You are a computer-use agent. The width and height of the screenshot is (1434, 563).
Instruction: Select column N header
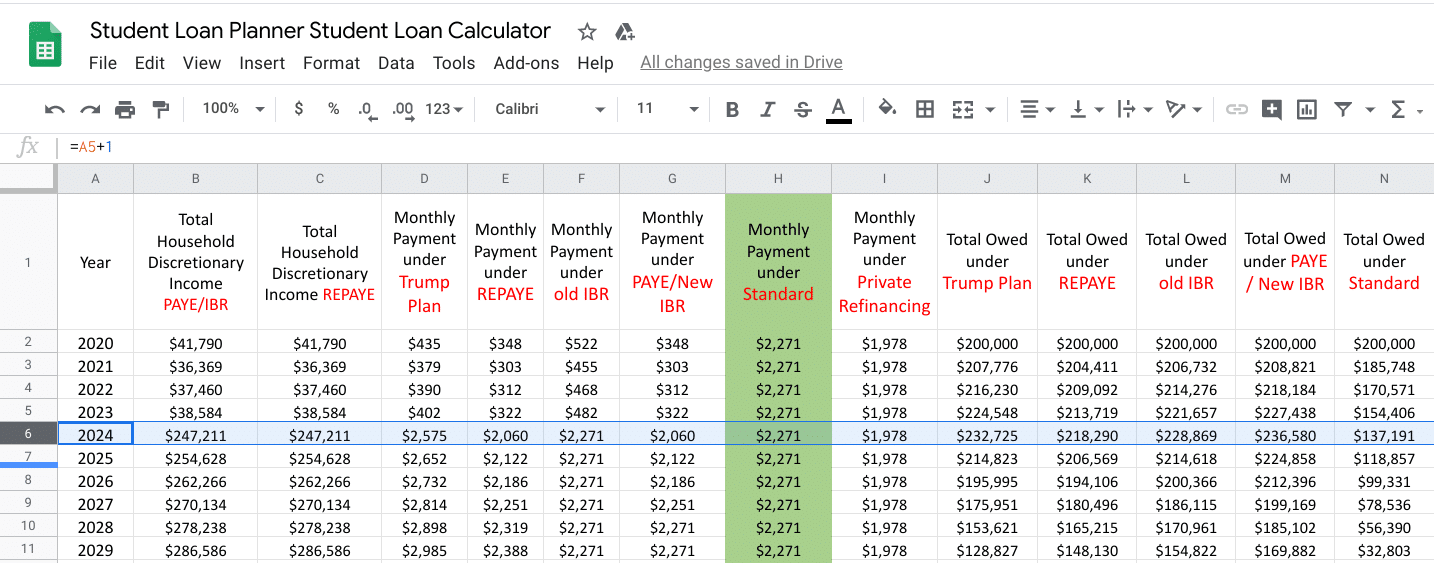[x=1384, y=179]
